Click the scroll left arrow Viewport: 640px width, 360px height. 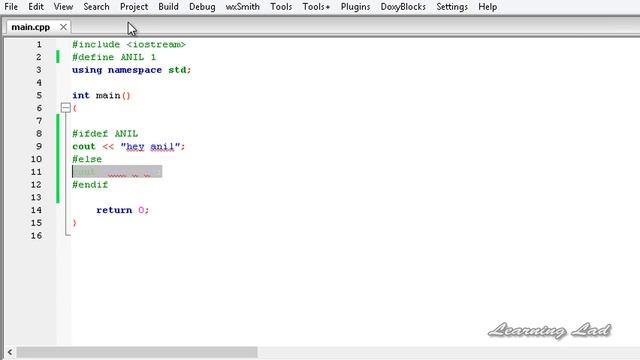pyautogui.click(x=10, y=352)
